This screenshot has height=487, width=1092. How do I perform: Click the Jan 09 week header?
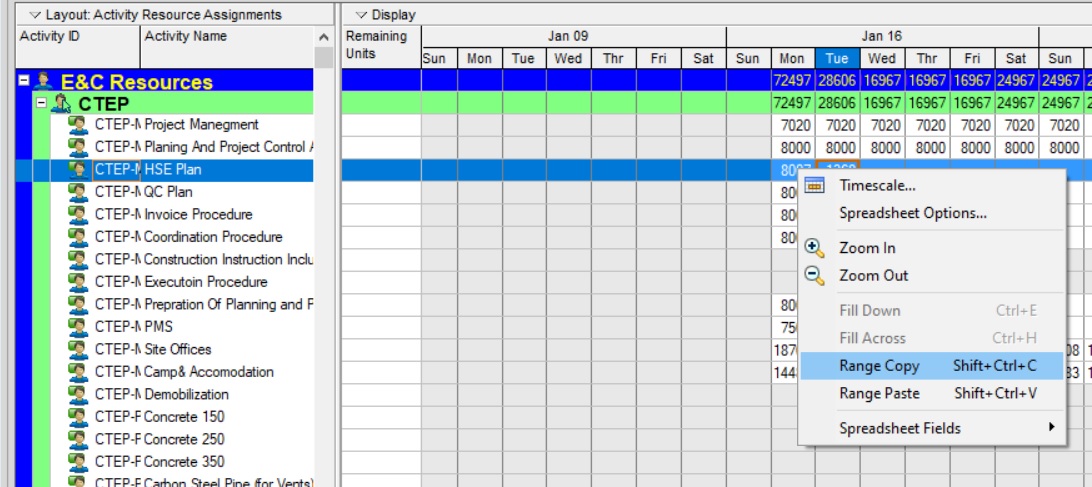(573, 36)
